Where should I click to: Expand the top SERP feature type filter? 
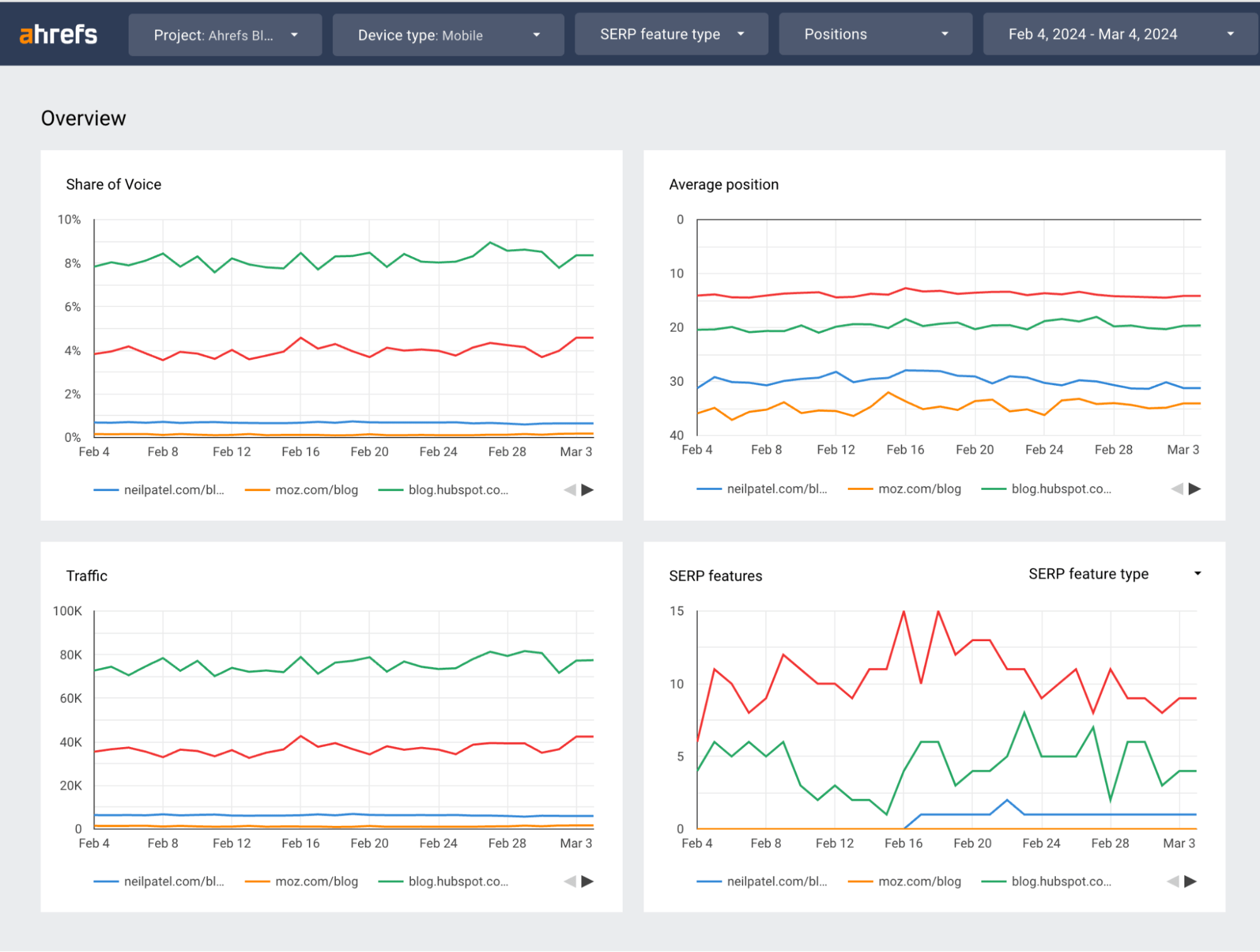[x=671, y=35]
